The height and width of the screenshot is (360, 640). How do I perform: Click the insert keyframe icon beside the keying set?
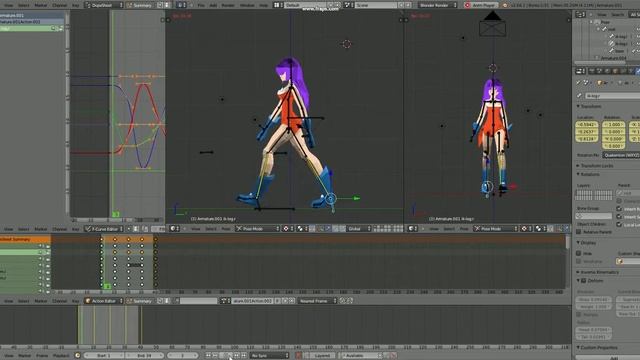point(387,356)
